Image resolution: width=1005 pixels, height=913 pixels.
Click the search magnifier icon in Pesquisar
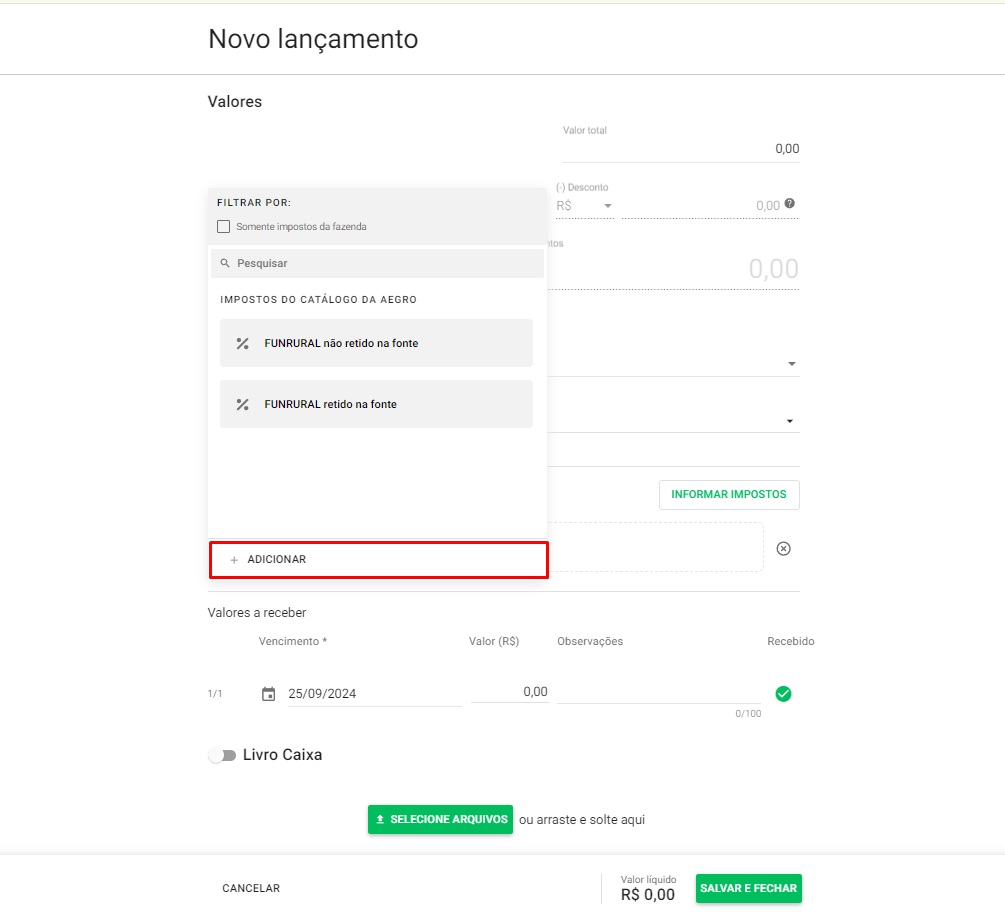coord(225,263)
